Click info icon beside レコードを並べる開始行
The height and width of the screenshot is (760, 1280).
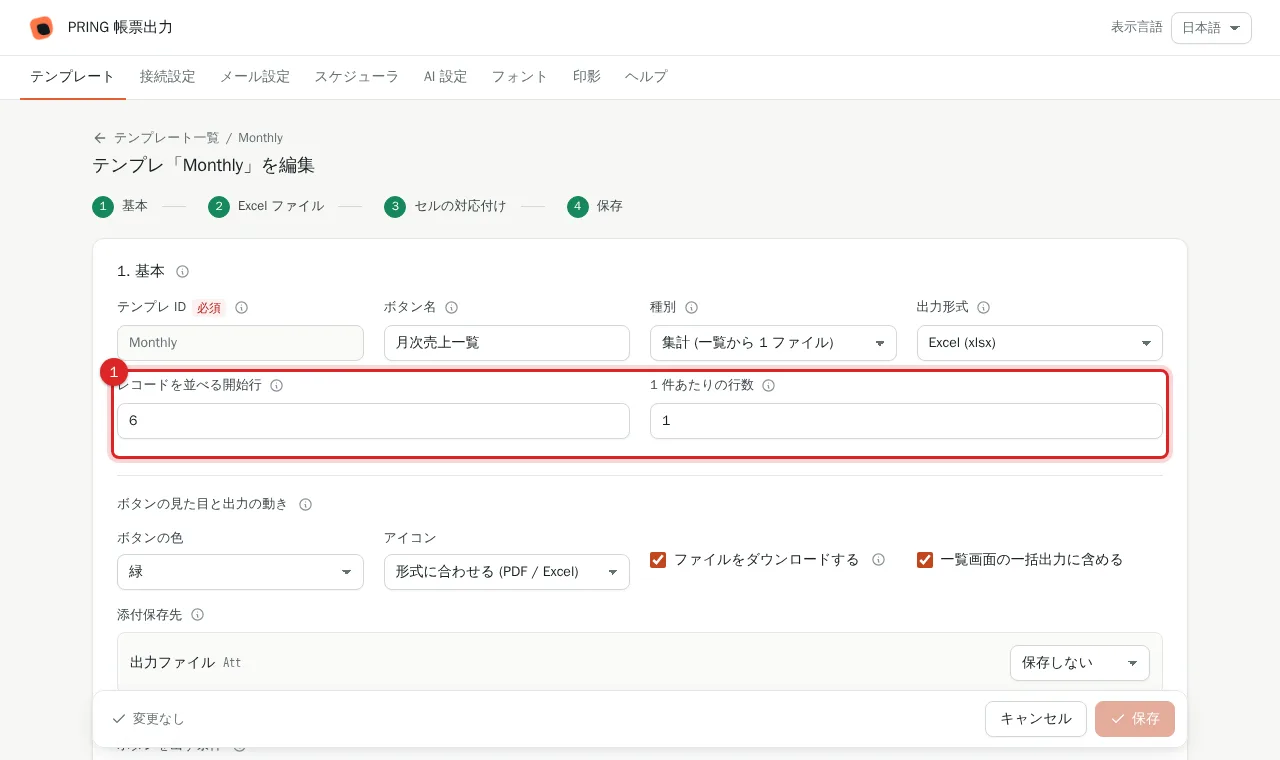coord(276,385)
